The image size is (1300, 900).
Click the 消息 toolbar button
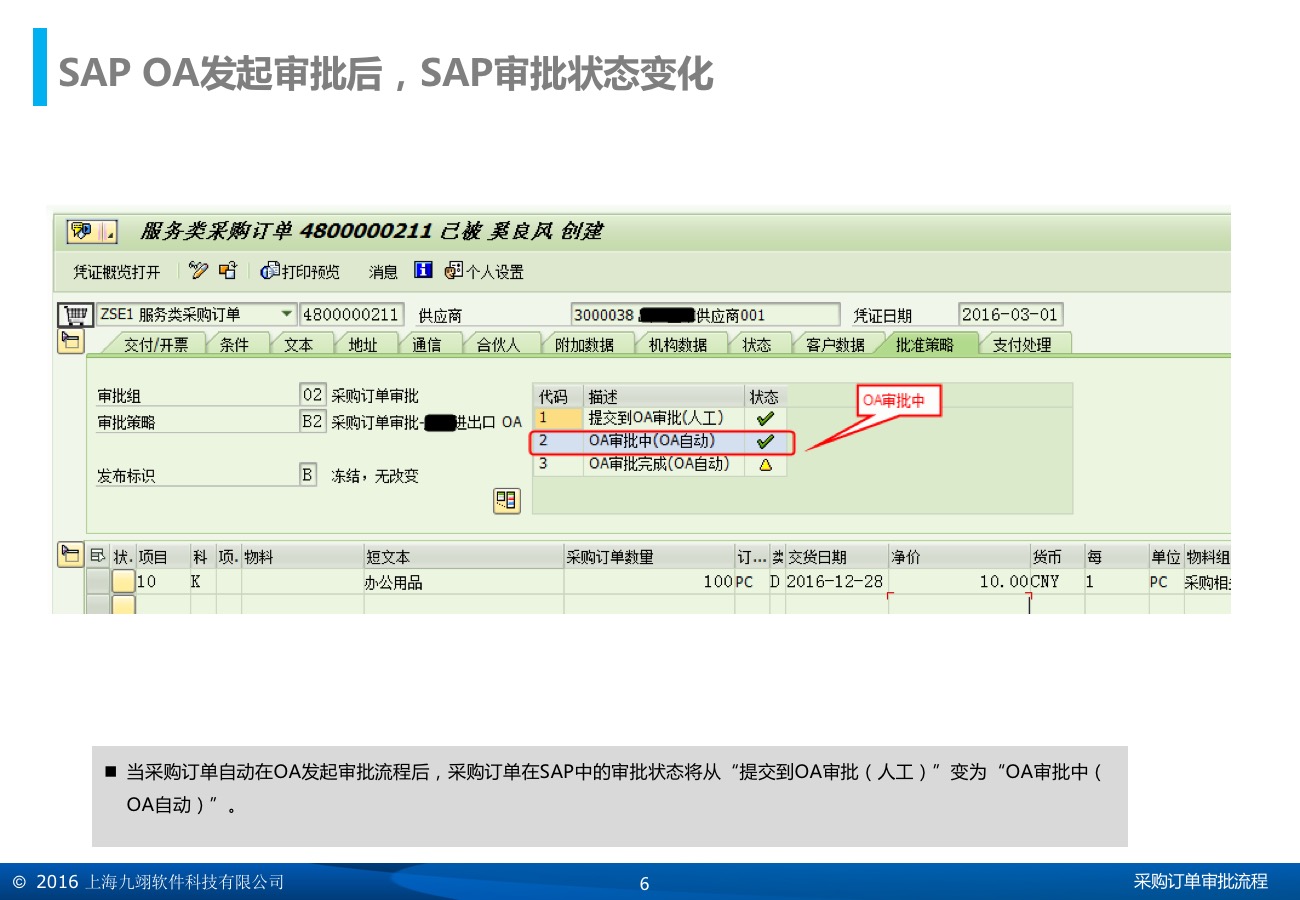click(383, 272)
